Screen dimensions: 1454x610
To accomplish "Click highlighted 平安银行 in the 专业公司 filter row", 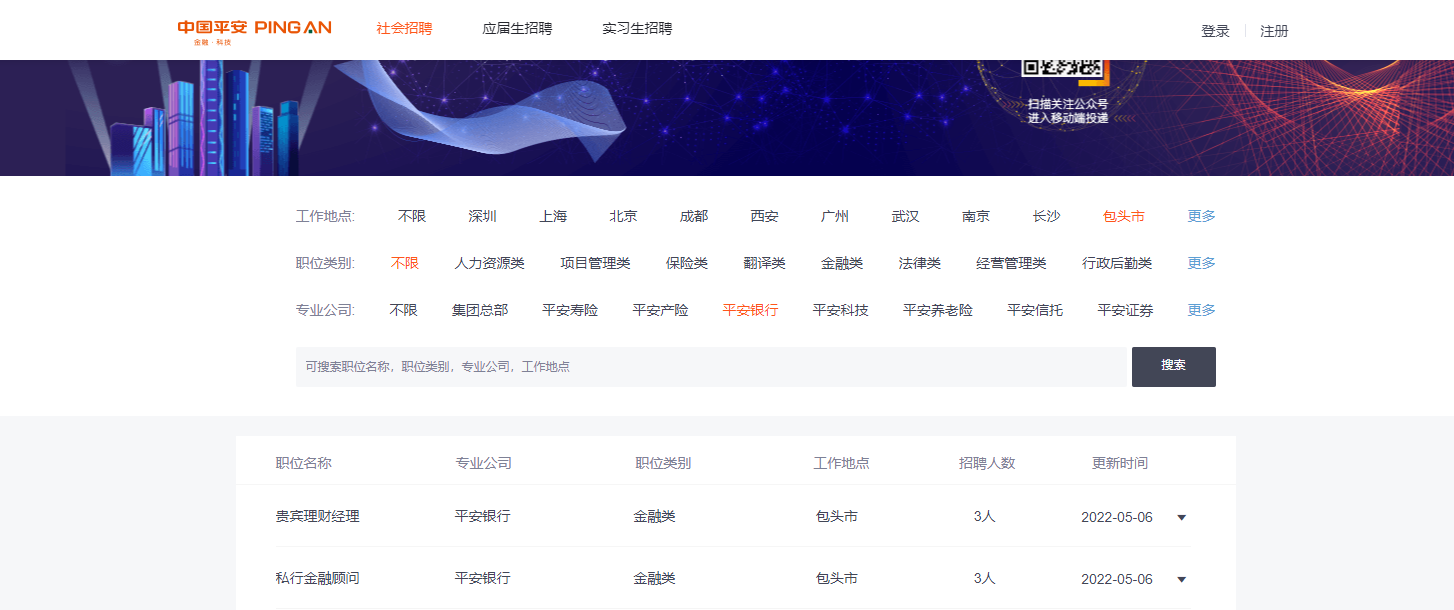I will click(x=751, y=310).
